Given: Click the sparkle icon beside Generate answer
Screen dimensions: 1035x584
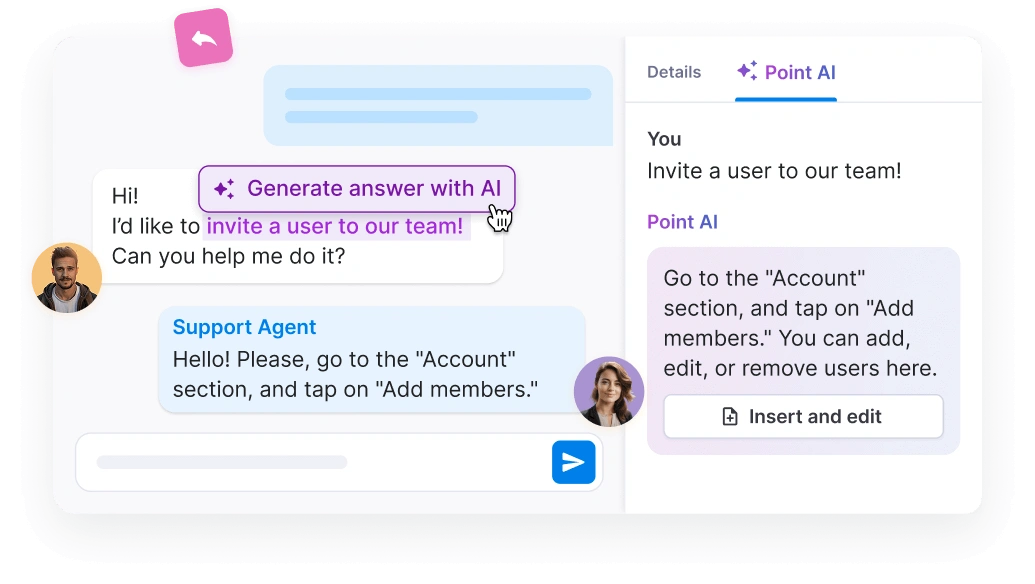Looking at the screenshot, I should click(224, 189).
